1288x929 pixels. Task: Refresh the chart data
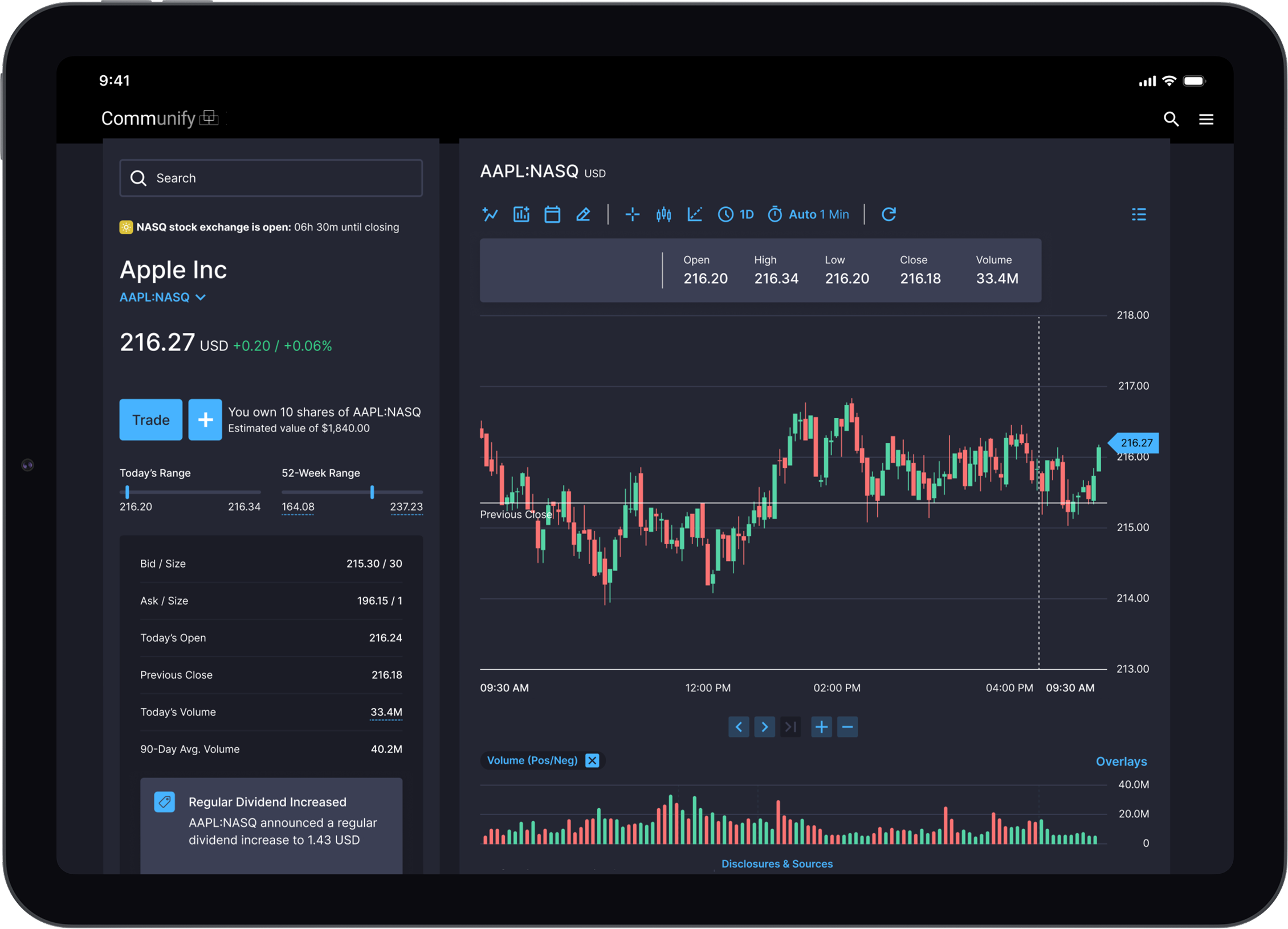(888, 215)
